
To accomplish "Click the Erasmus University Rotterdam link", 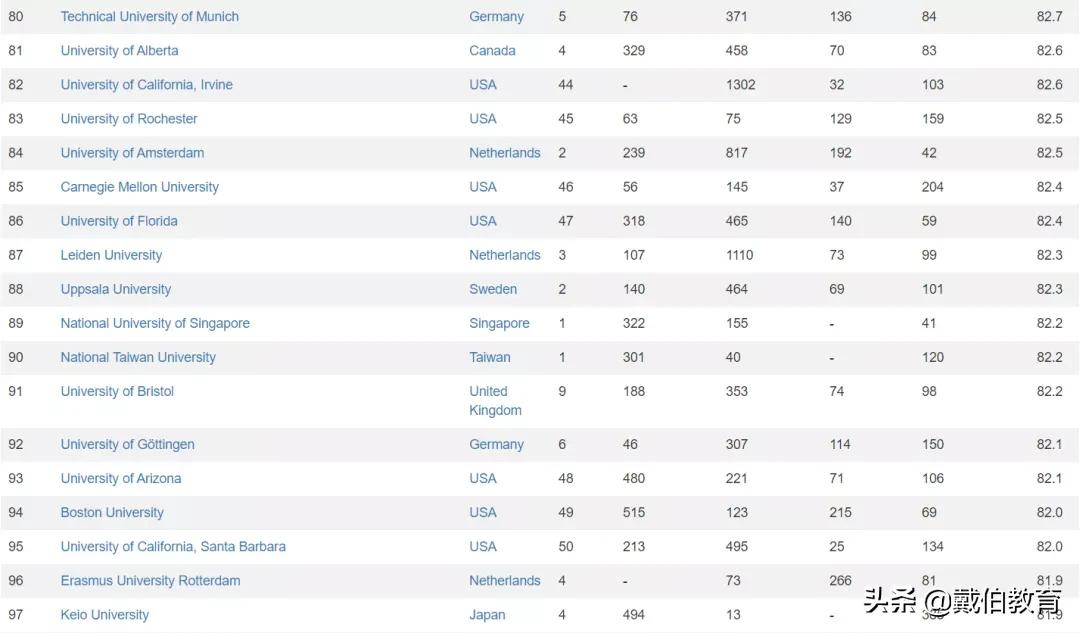I will coord(150,580).
